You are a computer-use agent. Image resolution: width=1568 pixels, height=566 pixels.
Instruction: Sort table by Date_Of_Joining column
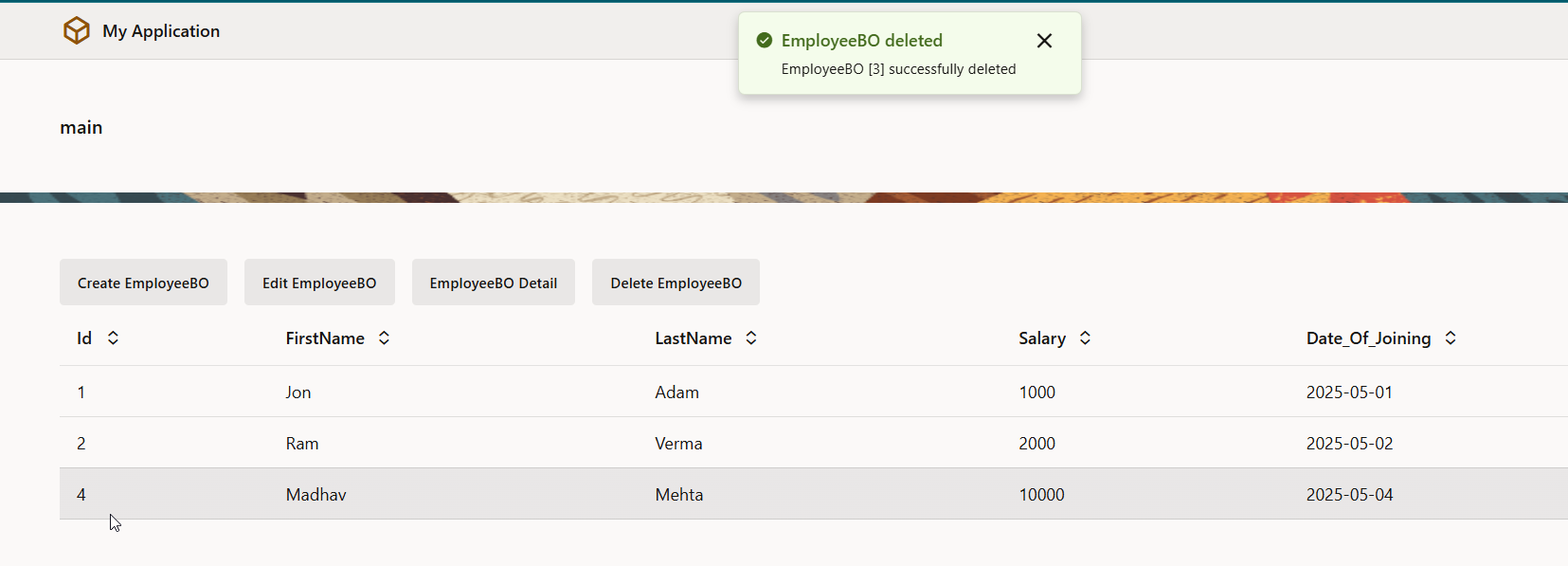pos(1450,338)
